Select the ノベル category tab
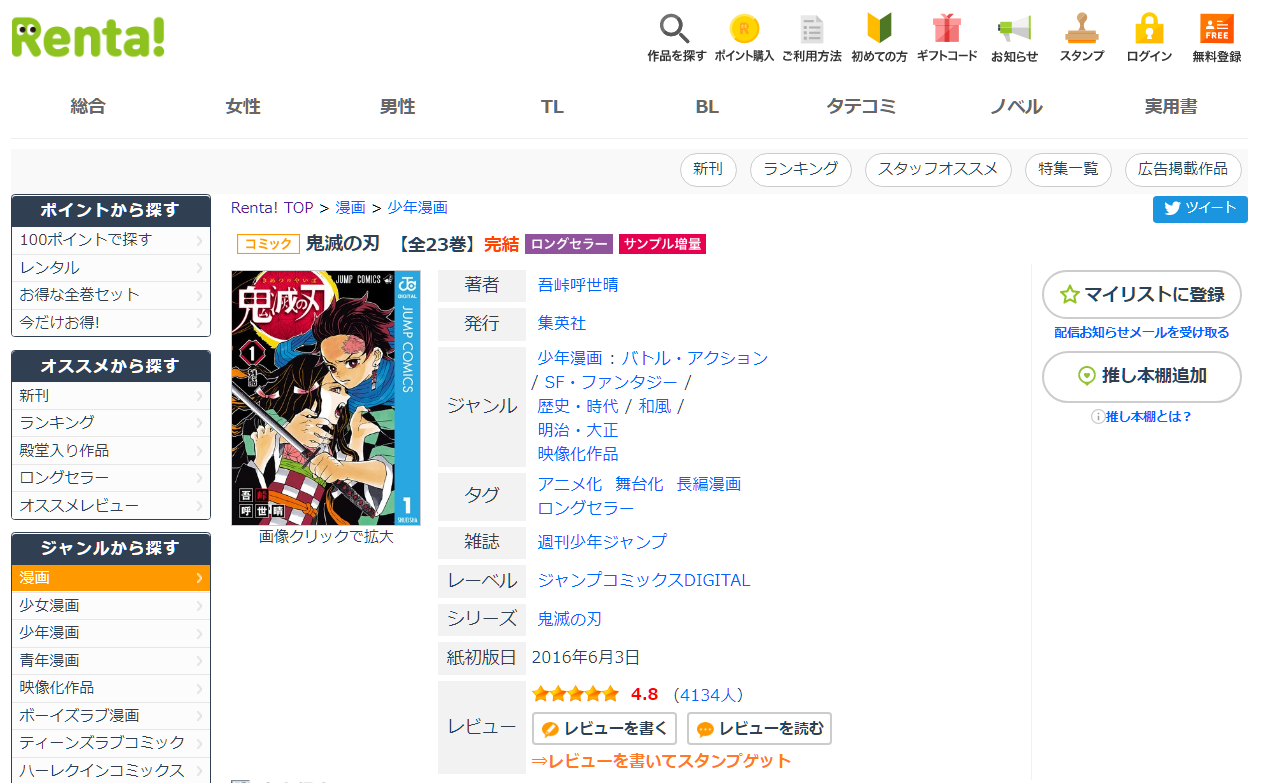1267x783 pixels. 1016,107
